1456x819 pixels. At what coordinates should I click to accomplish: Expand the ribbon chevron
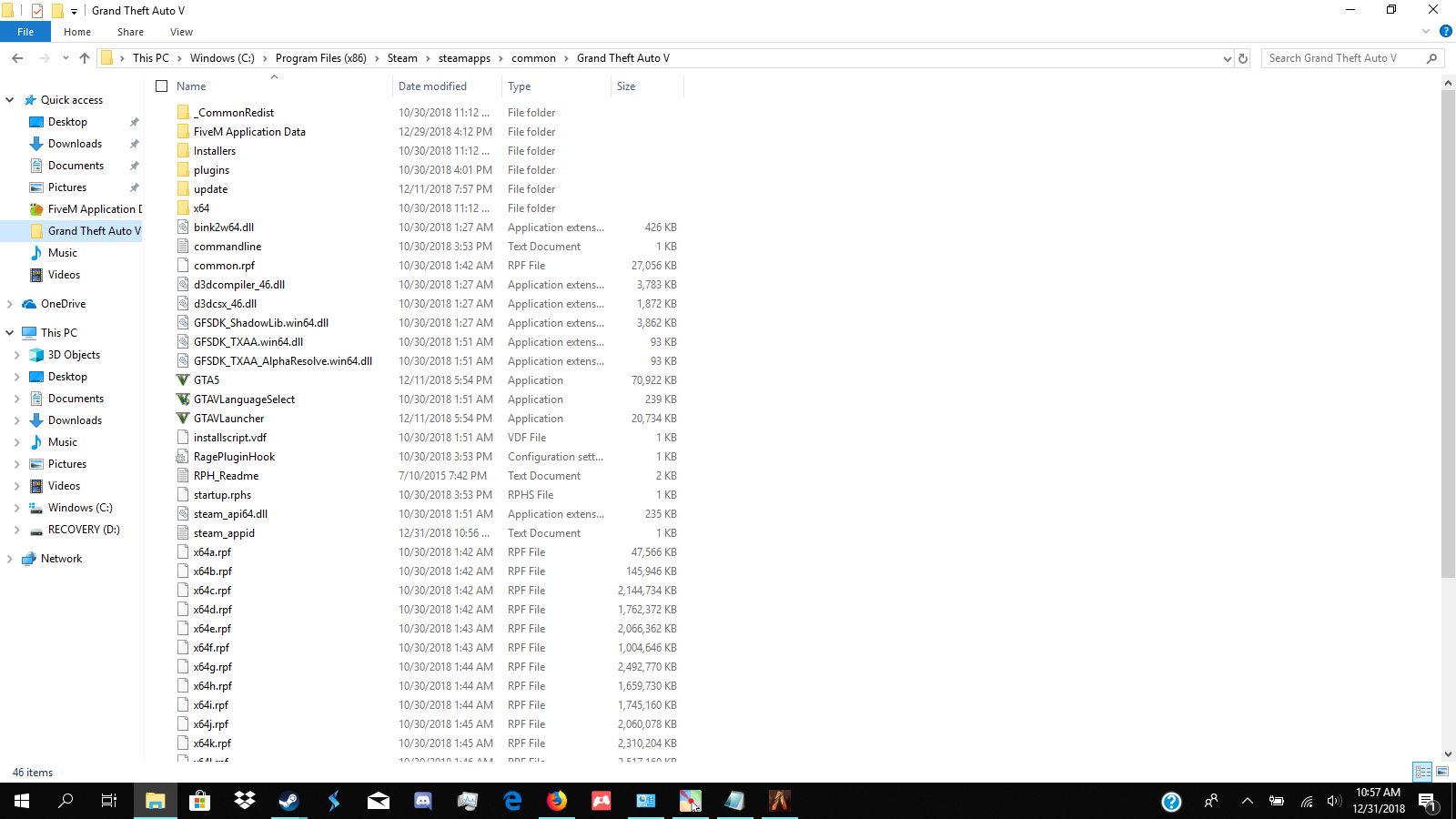tap(1426, 31)
